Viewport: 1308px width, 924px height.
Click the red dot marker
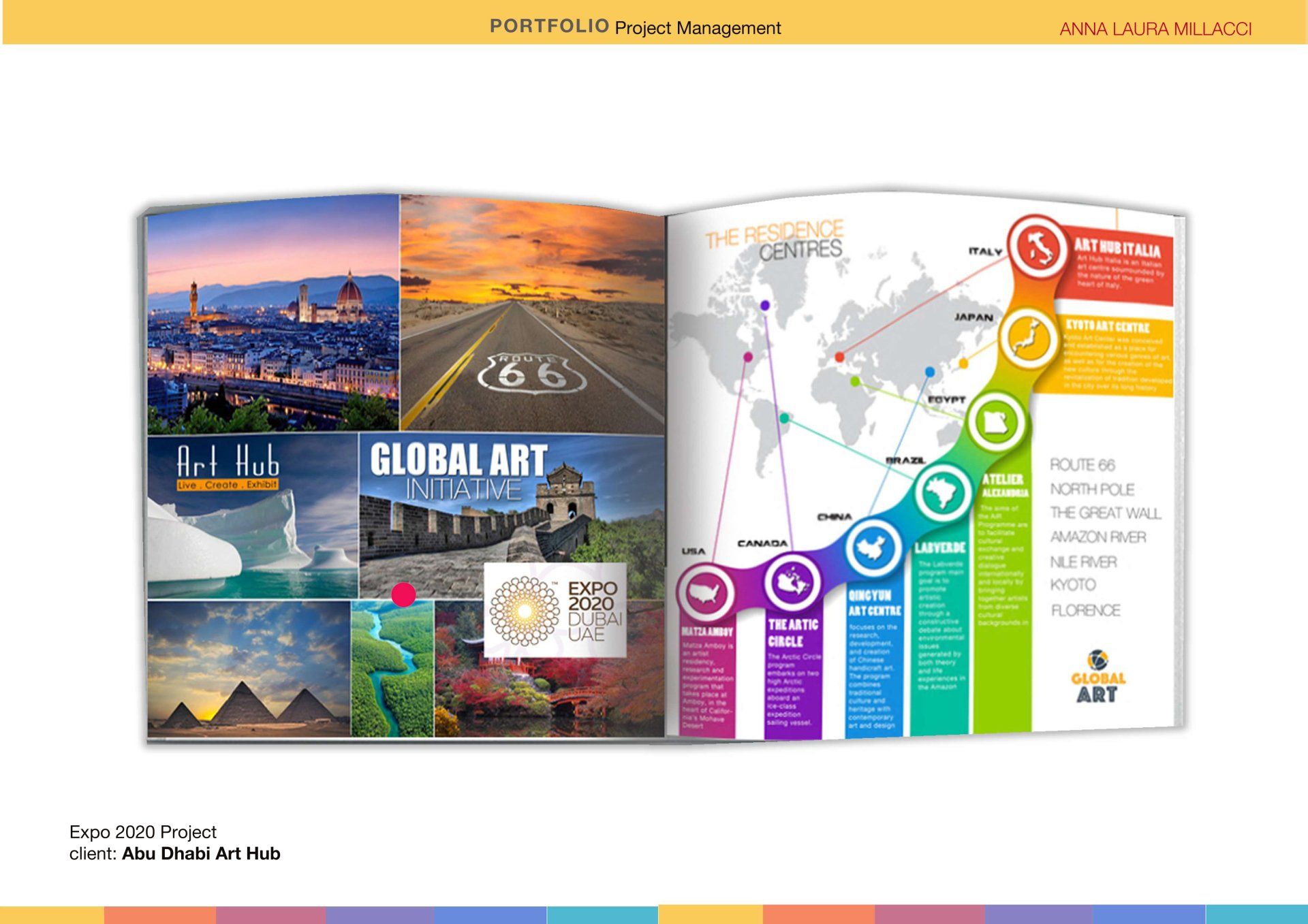(403, 594)
